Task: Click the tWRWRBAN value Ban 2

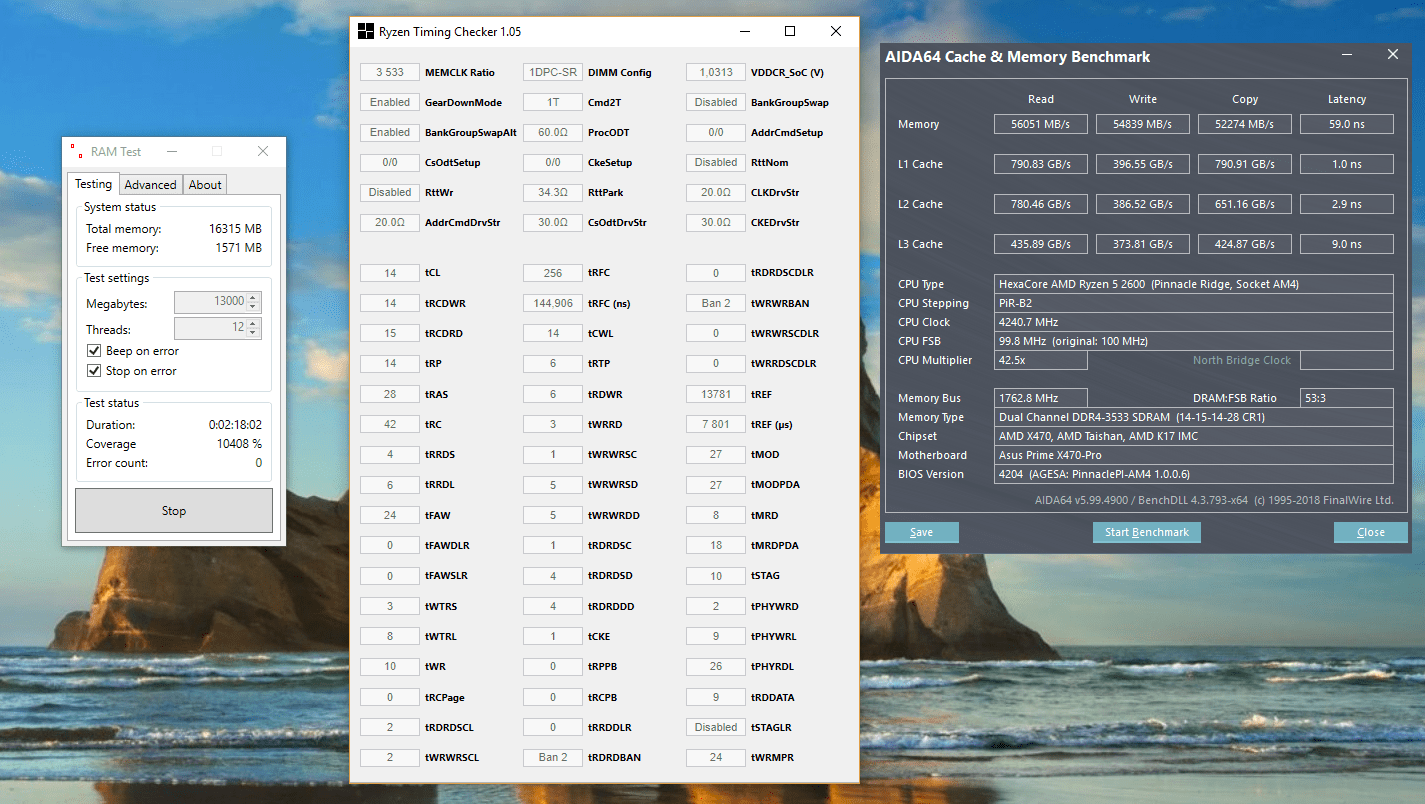Action: pyautogui.click(x=716, y=303)
